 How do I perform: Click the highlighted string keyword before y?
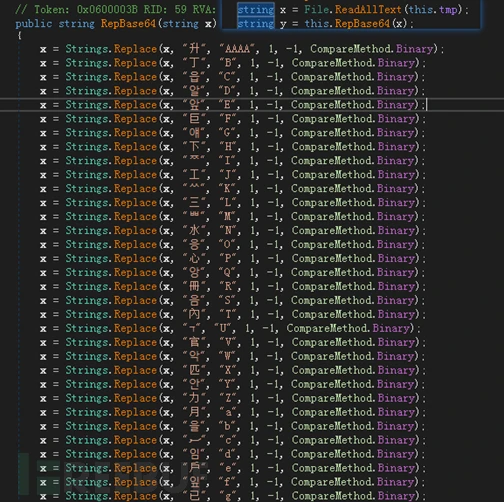coord(256,24)
